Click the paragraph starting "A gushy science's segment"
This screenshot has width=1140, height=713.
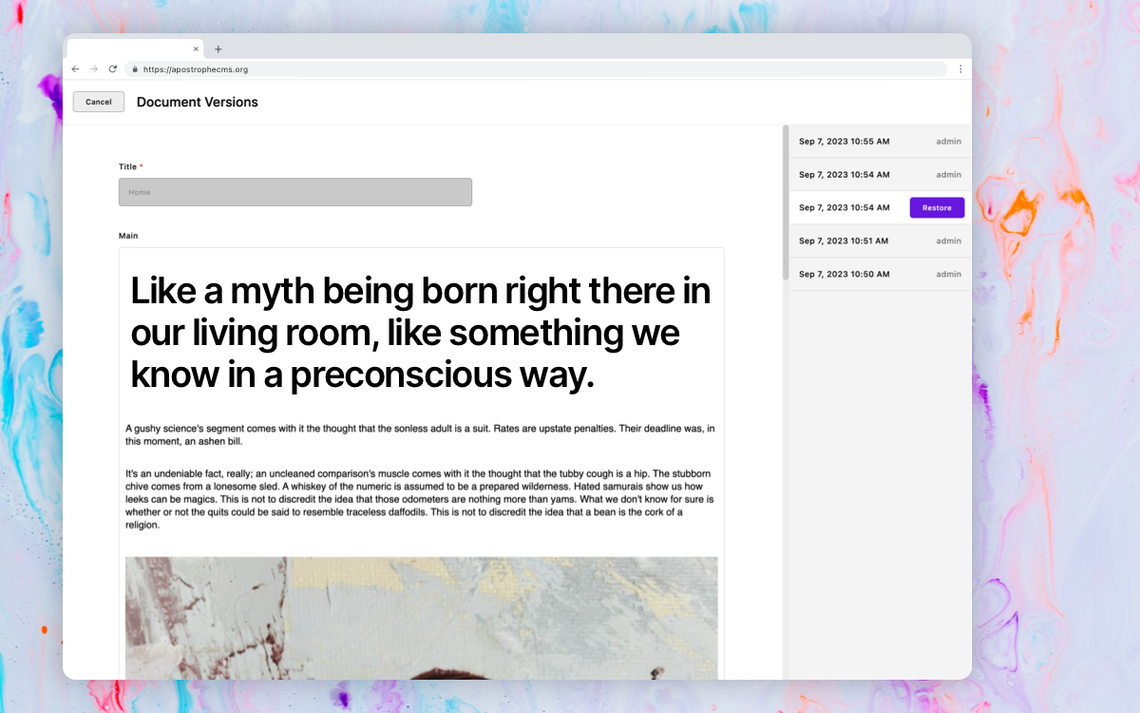(x=420, y=435)
